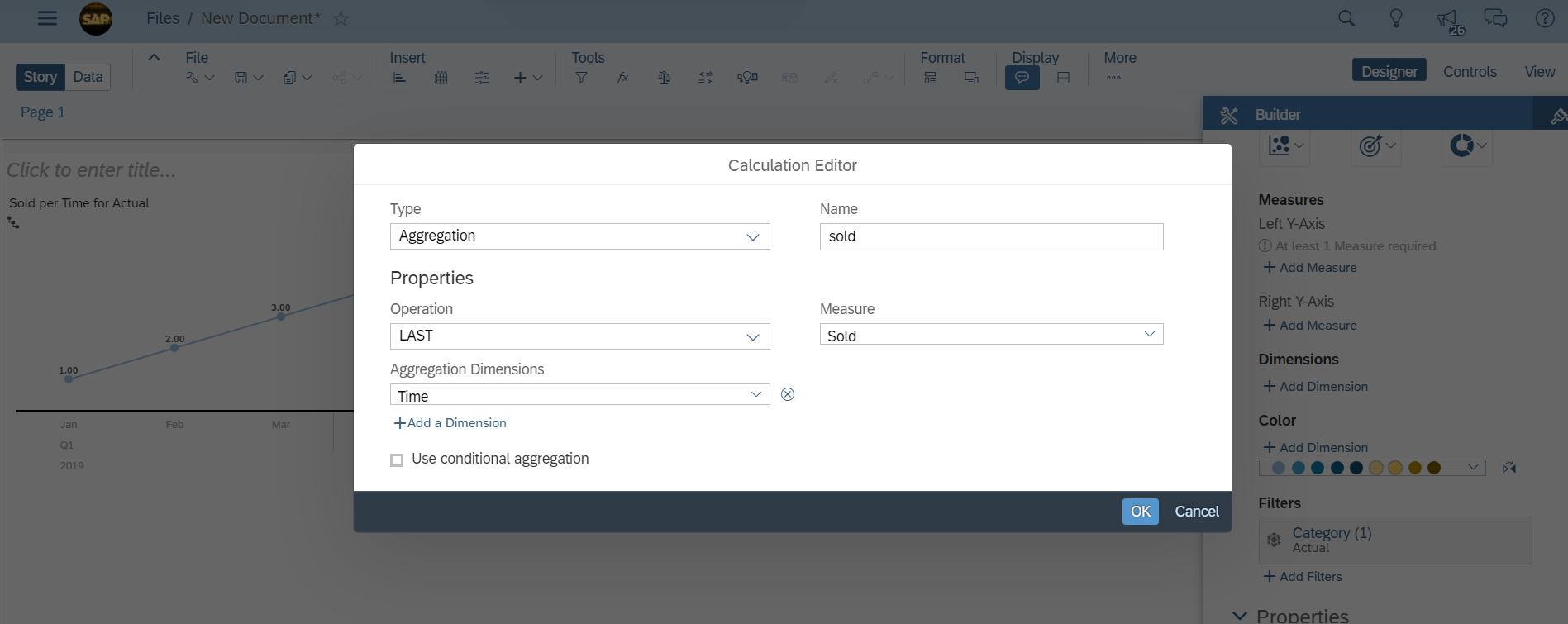
Task: Mark New Document as favorite star
Action: pyautogui.click(x=341, y=19)
